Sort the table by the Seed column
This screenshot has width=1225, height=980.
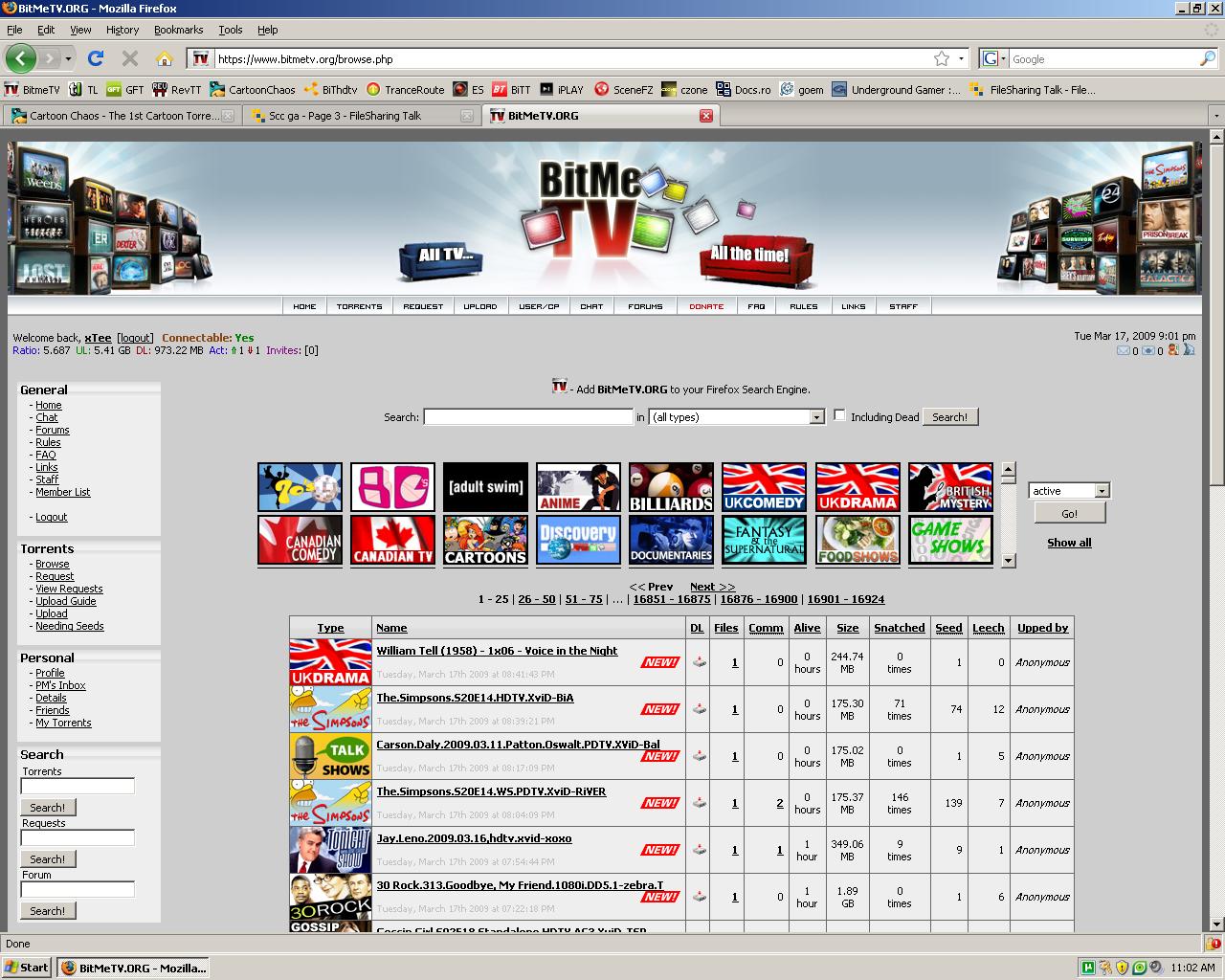pyautogui.click(x=948, y=628)
